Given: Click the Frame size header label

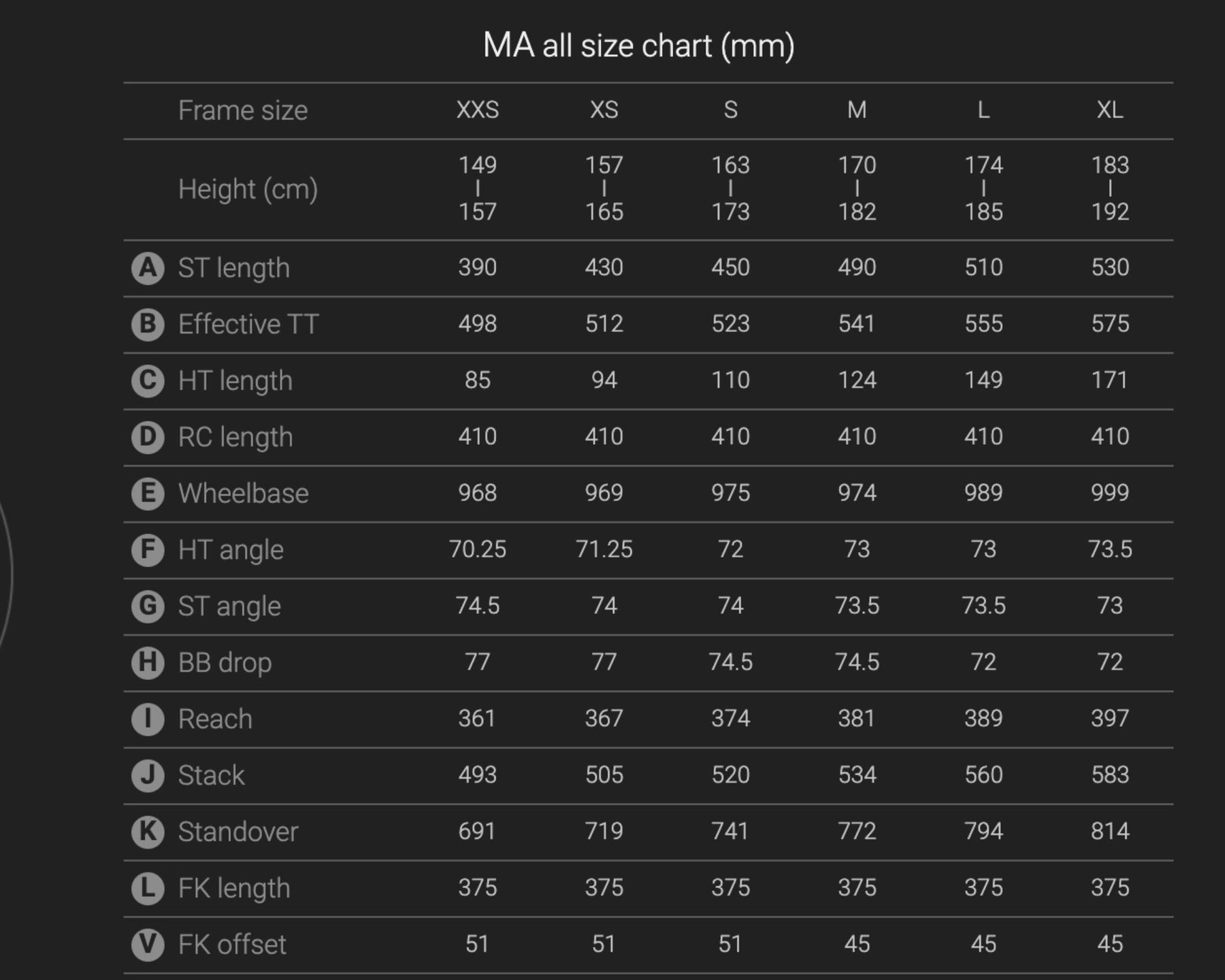Looking at the screenshot, I should tap(242, 110).
